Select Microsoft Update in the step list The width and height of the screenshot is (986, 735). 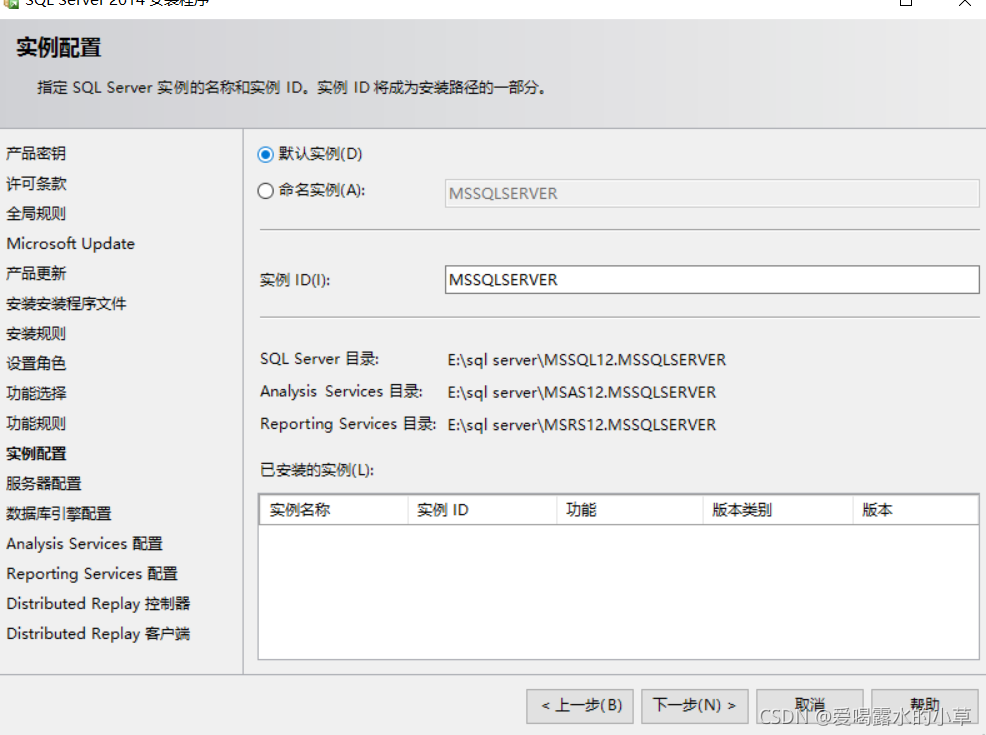(70, 244)
